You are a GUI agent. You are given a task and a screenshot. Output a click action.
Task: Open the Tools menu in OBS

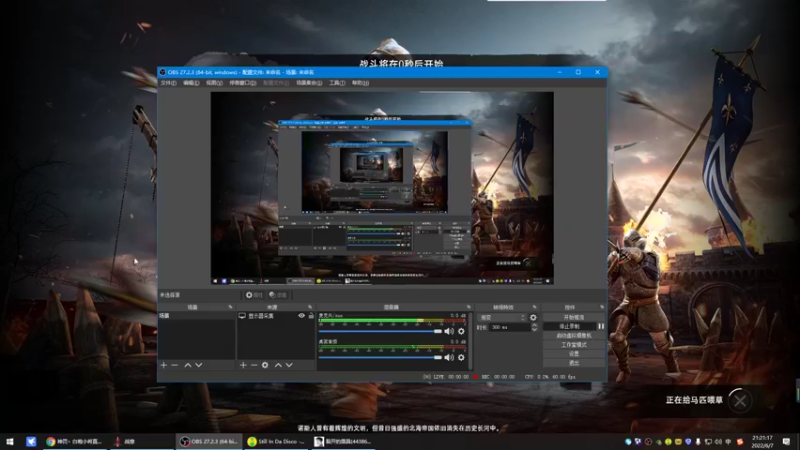[337, 83]
